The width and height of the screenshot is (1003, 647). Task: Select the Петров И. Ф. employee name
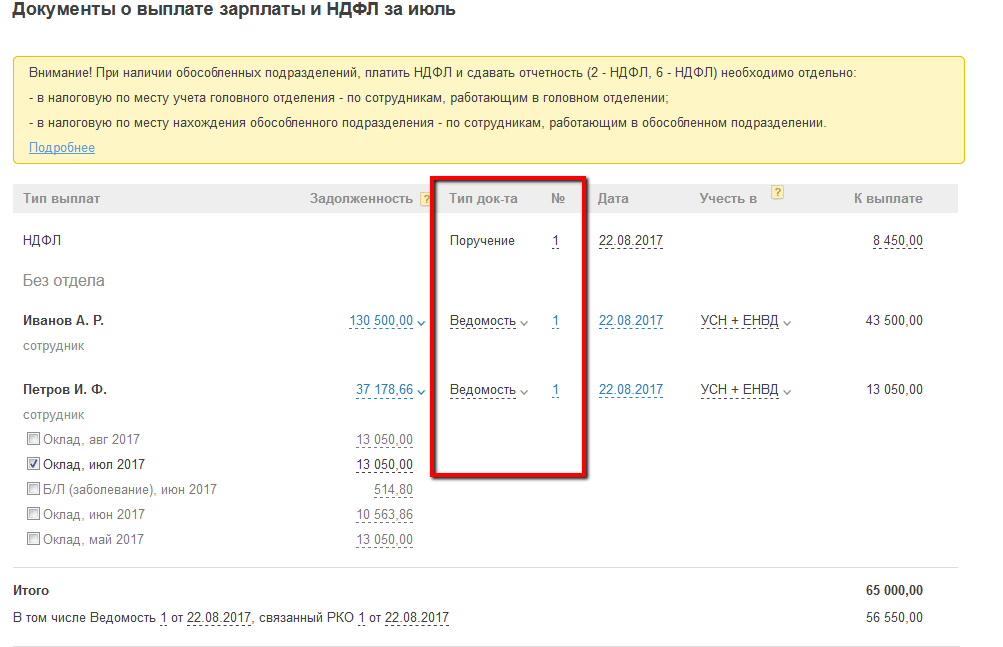pyautogui.click(x=65, y=389)
